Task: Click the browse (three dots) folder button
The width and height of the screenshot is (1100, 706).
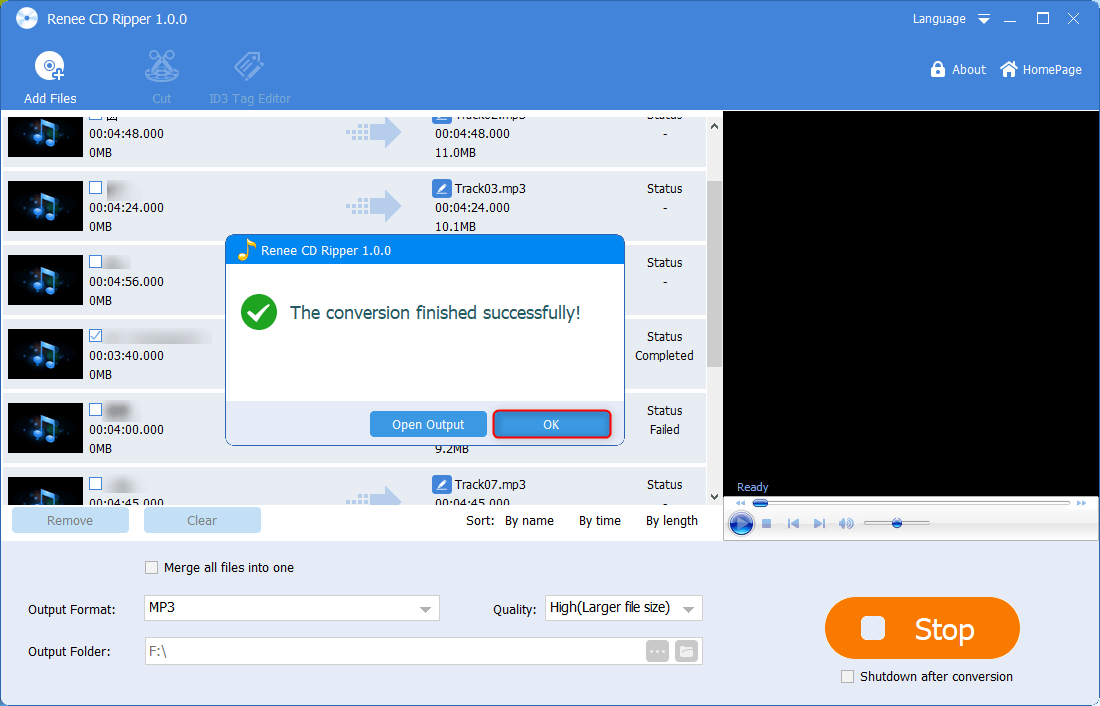Action: [657, 651]
